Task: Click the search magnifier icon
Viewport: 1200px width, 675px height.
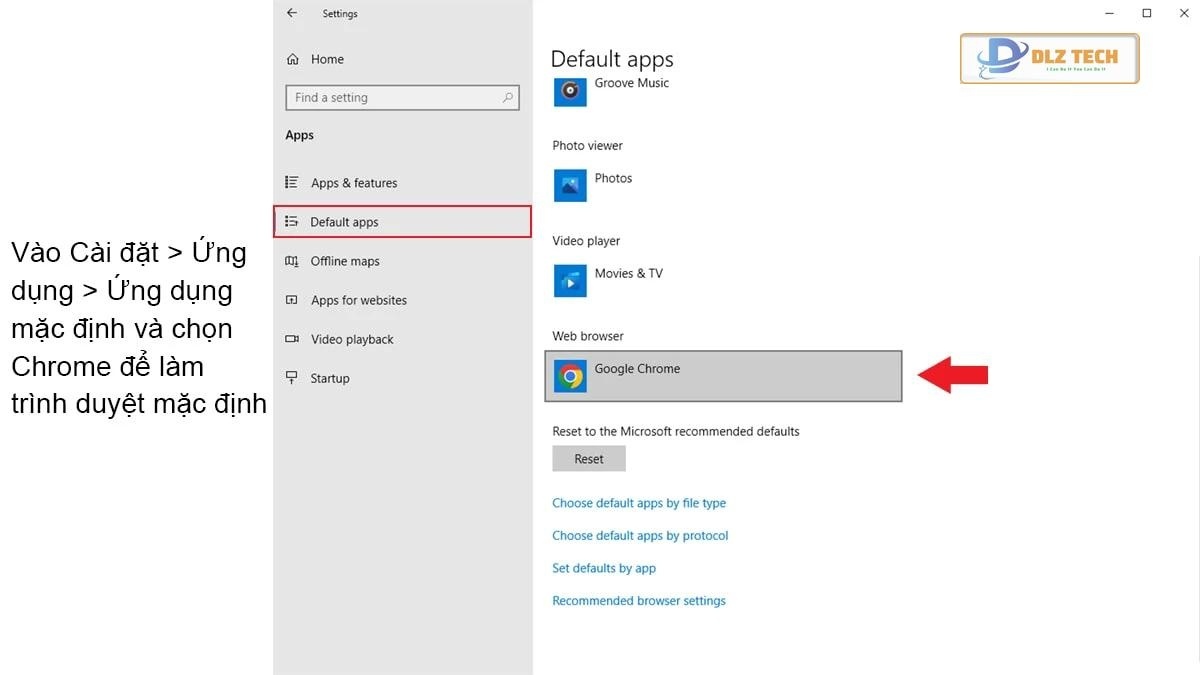Action: [x=508, y=98]
